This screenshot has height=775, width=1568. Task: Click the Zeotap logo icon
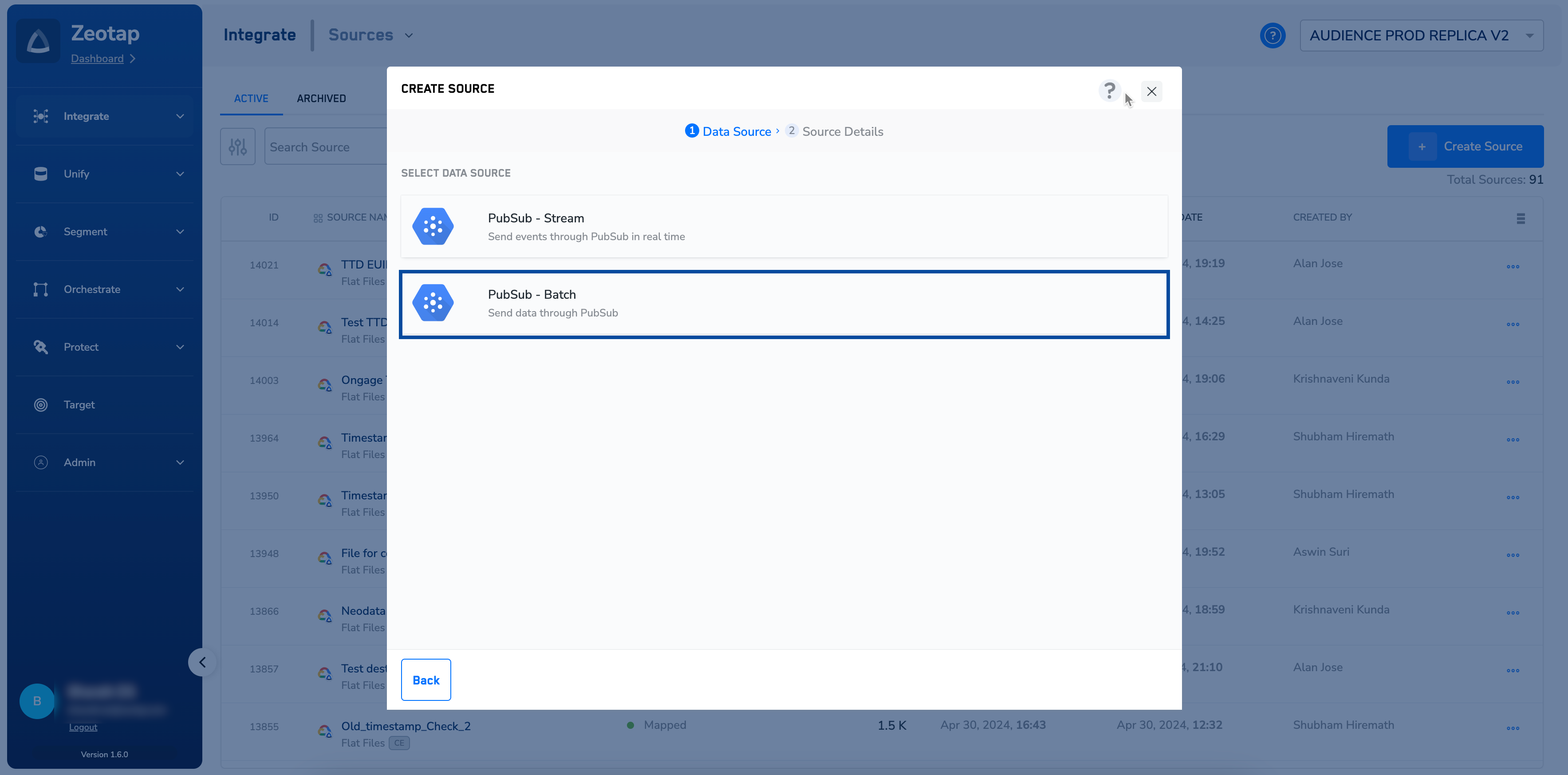coord(38,41)
